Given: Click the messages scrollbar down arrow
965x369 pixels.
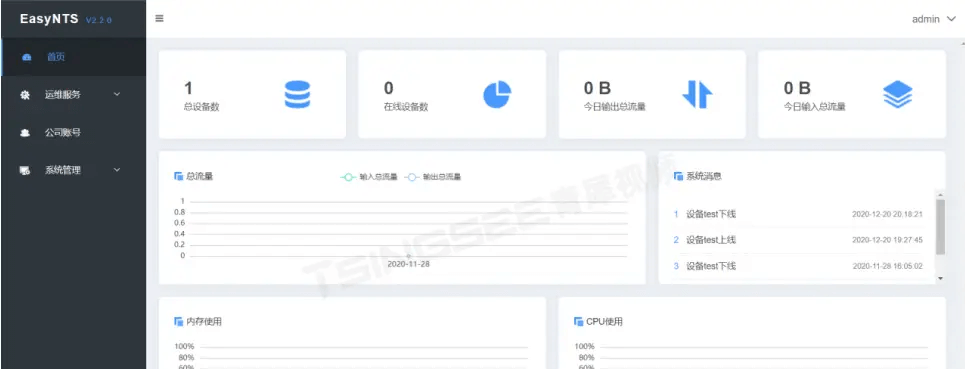Looking at the screenshot, I should [x=940, y=279].
